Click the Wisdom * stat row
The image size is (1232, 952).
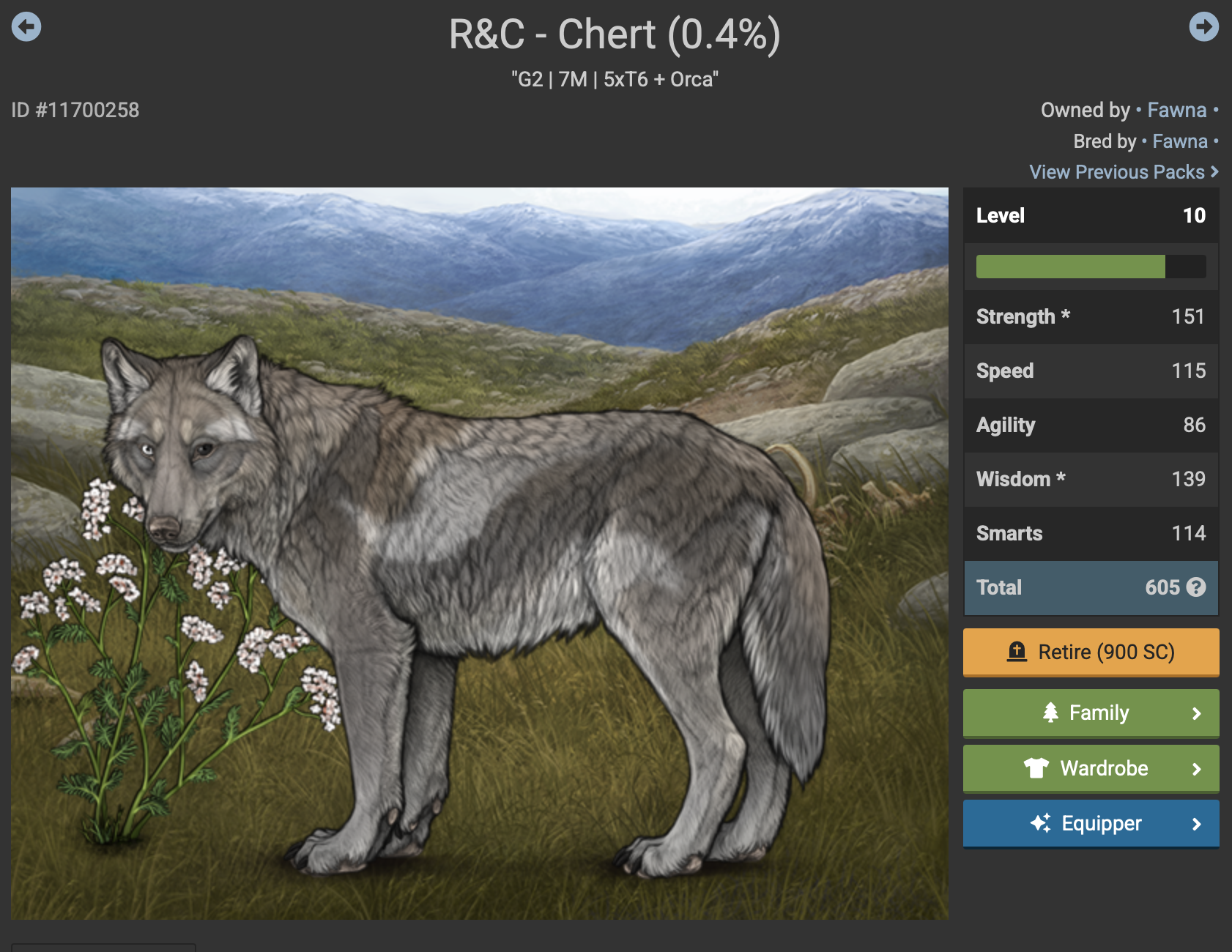click(x=1091, y=479)
